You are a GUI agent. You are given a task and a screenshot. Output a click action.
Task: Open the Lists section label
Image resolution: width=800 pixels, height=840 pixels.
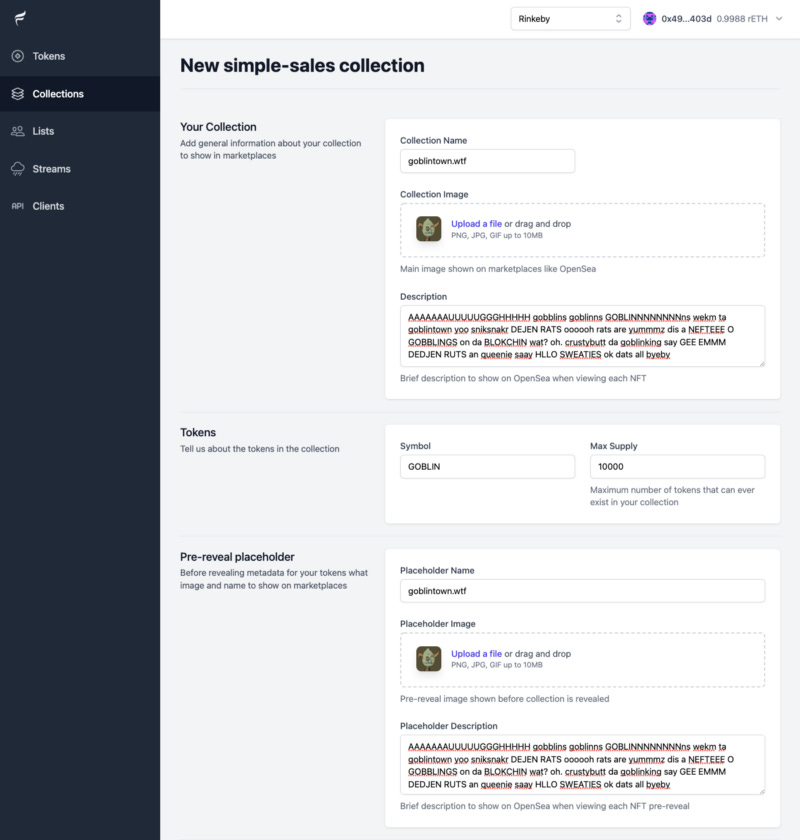coord(43,131)
